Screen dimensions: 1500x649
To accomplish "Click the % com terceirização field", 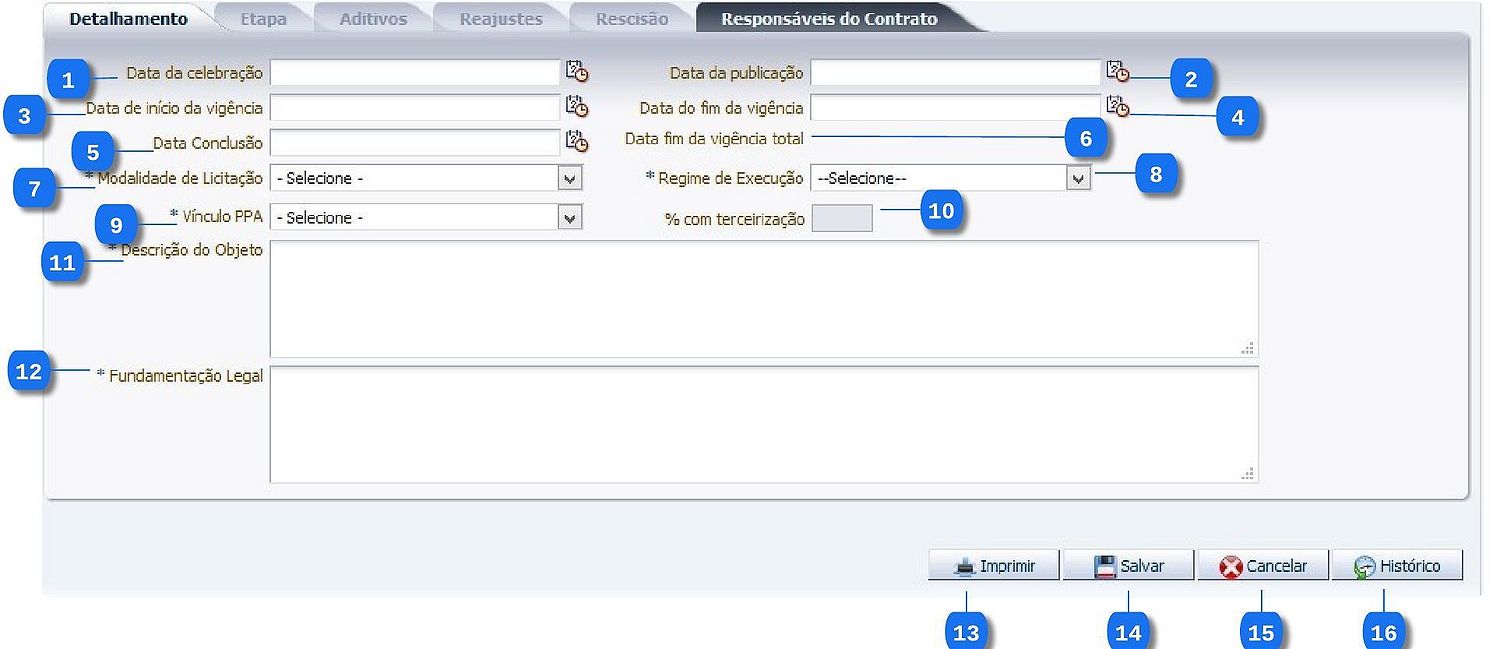I will click(841, 218).
